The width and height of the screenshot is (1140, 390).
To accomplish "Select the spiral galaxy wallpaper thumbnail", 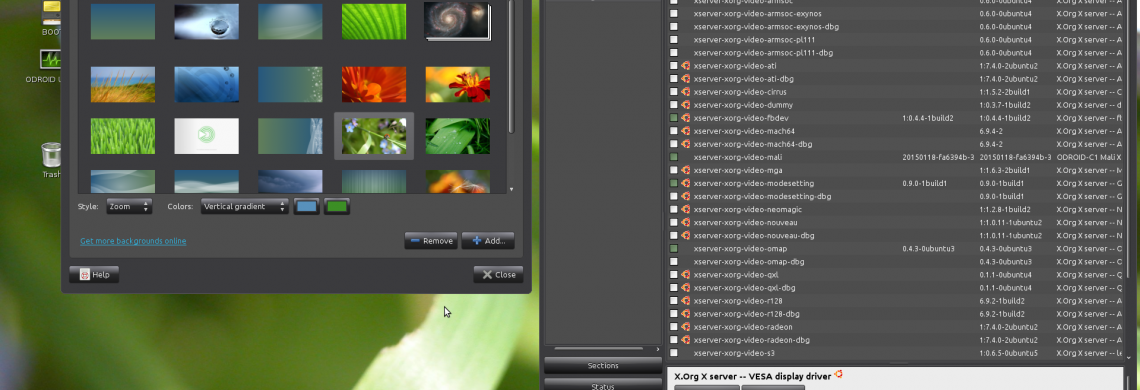I will (457, 21).
